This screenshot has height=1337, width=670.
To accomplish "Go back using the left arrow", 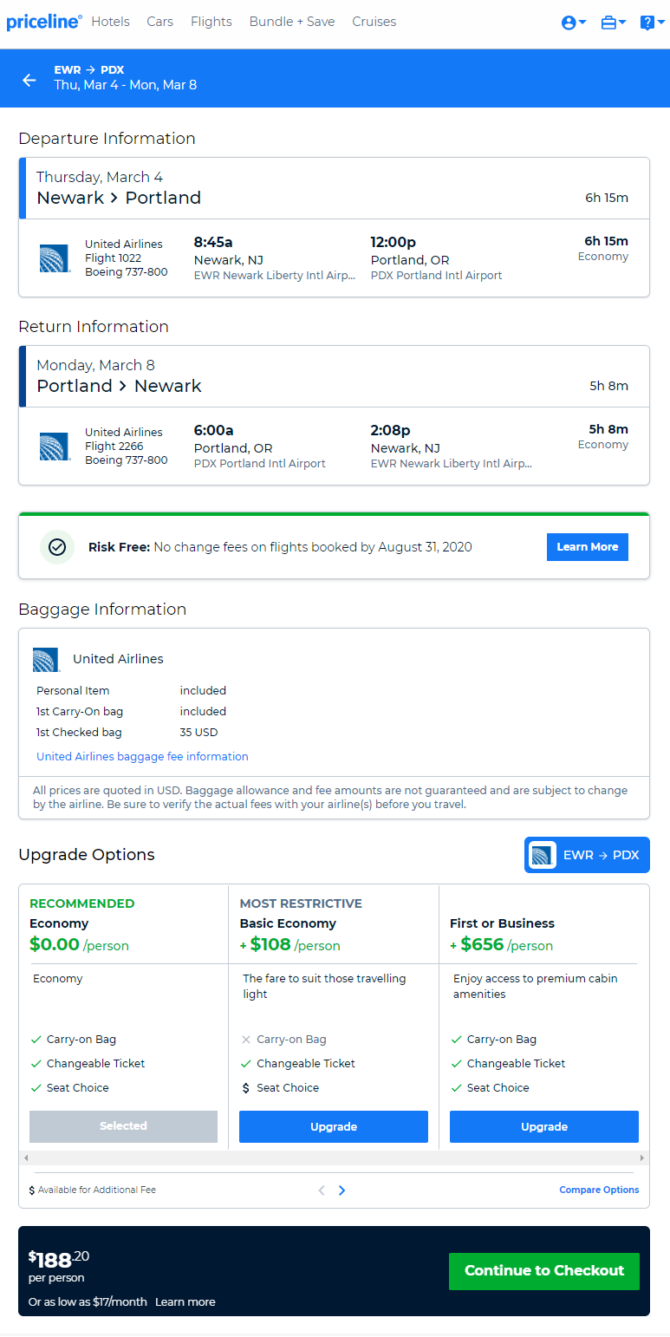I will 29,80.
